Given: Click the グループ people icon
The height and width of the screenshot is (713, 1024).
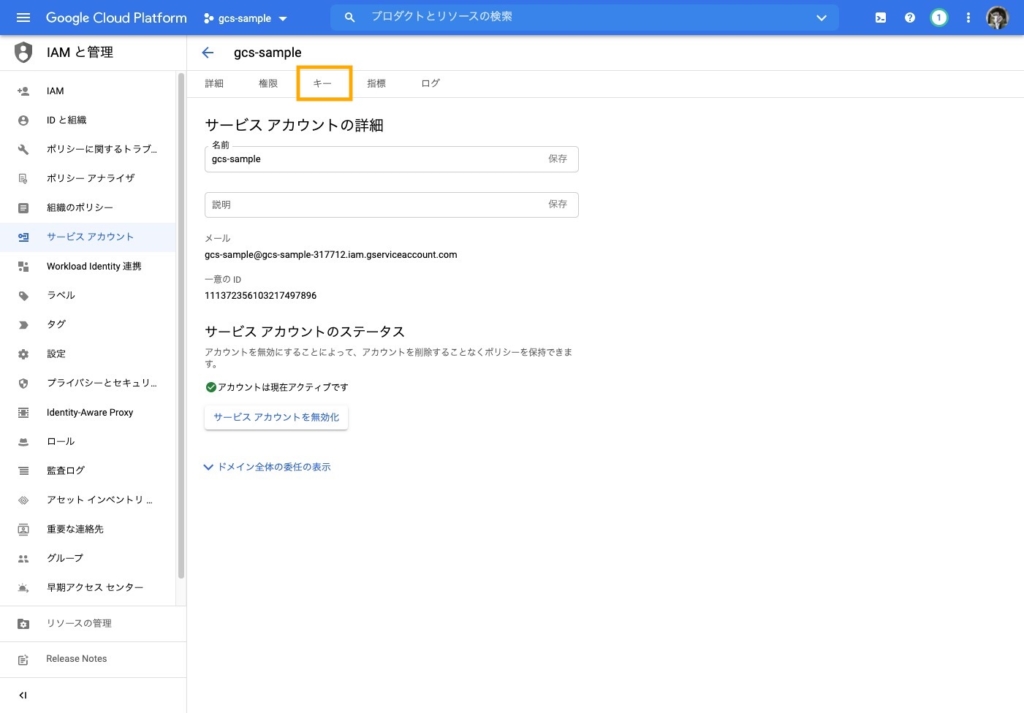Looking at the screenshot, I should coord(23,558).
